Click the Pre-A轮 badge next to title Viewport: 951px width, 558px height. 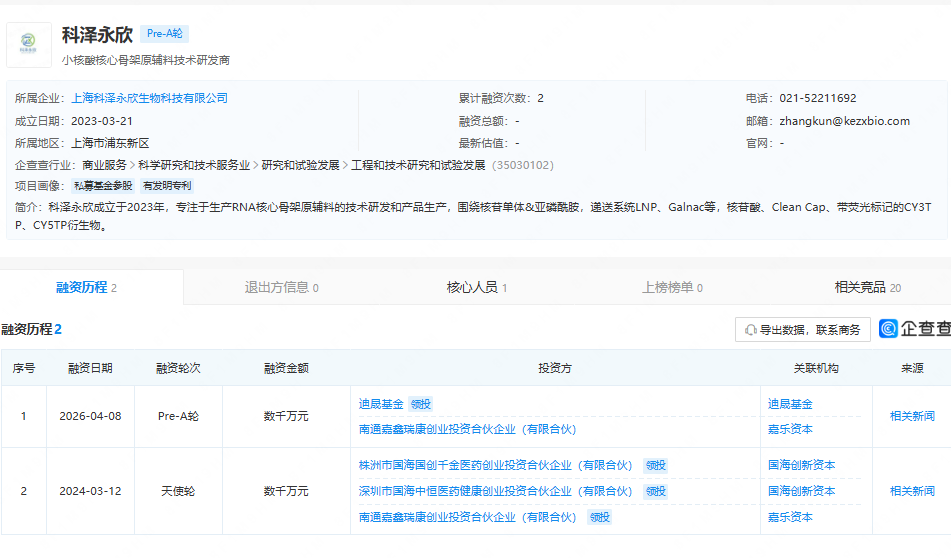click(x=164, y=34)
